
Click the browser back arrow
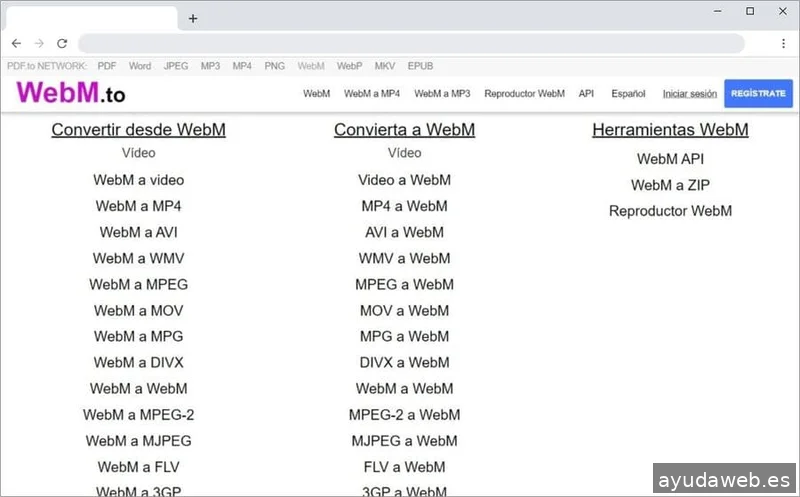point(16,44)
